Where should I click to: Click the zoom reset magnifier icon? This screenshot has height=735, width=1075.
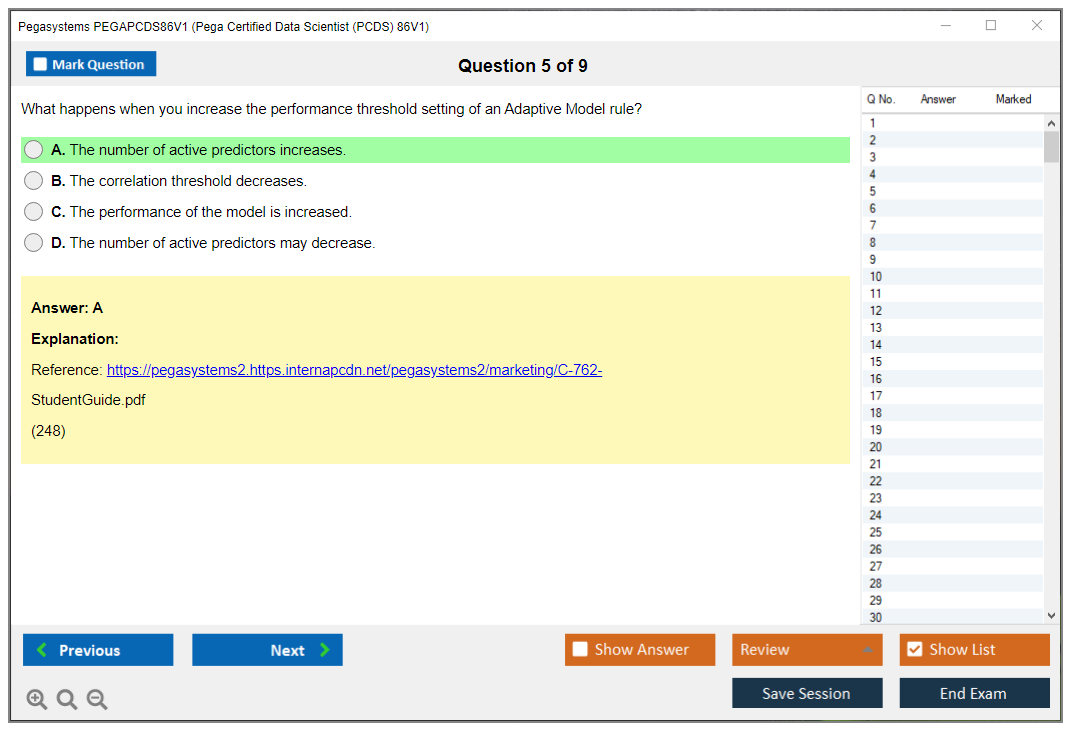[67, 700]
